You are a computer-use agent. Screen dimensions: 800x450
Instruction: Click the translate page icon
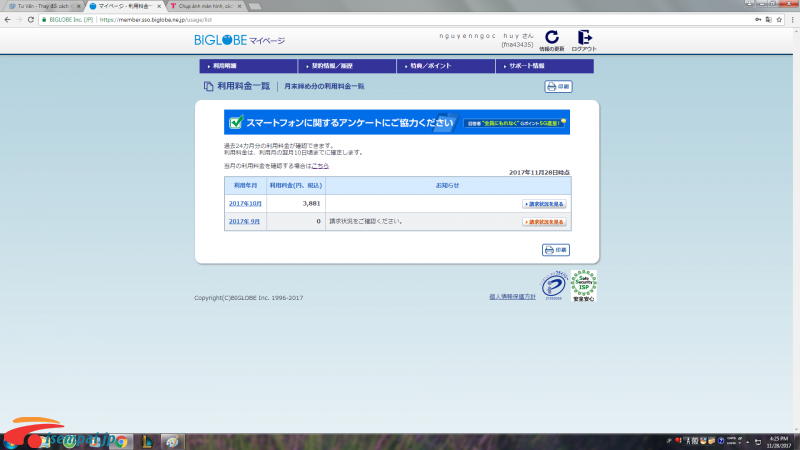click(x=769, y=20)
